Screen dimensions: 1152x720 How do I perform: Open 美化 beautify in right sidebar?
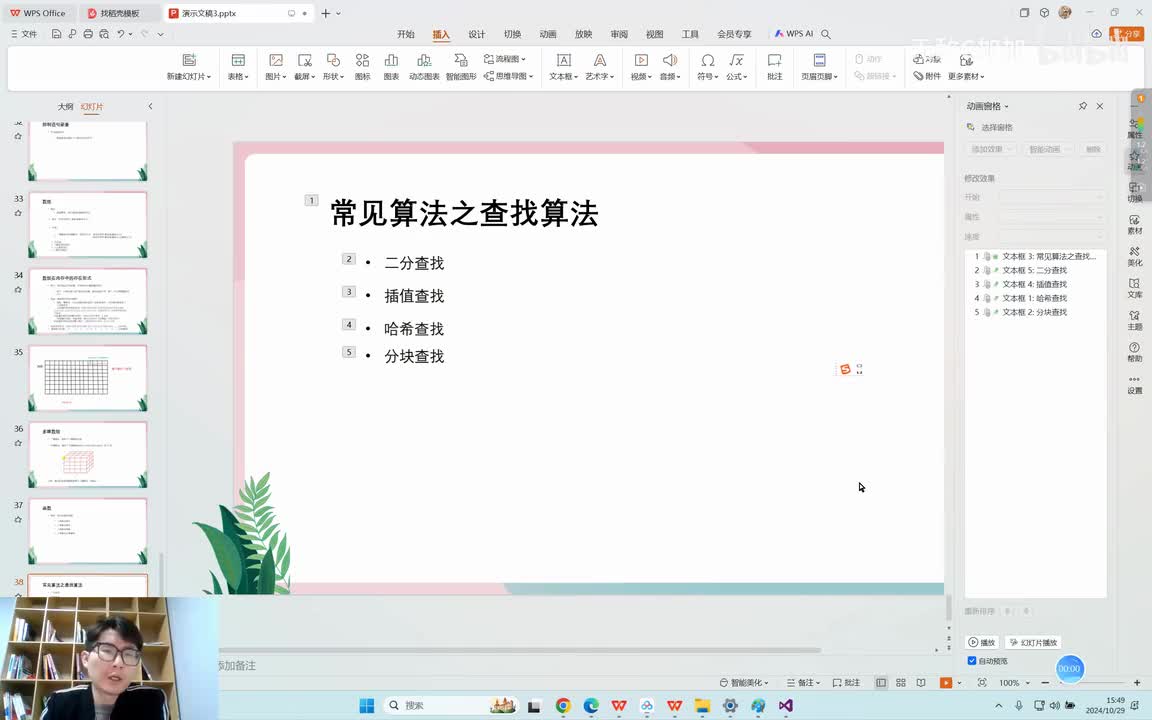(1135, 256)
